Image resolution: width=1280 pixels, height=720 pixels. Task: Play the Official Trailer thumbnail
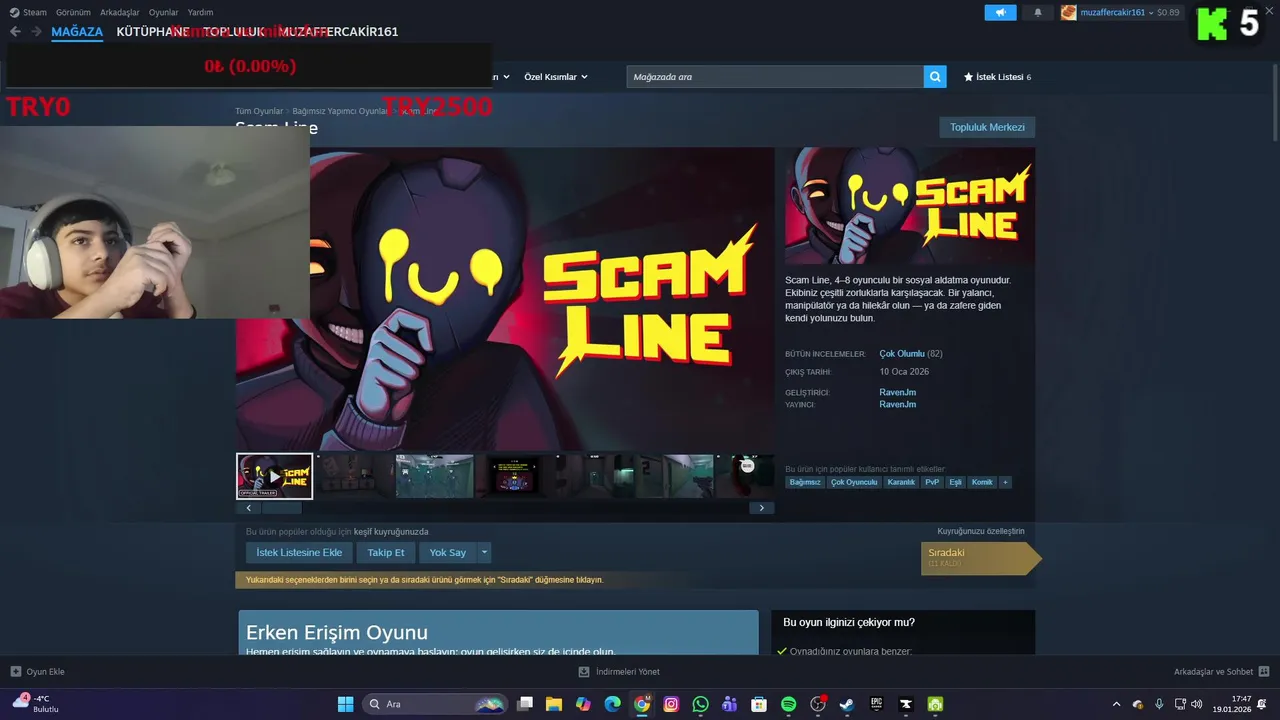pos(275,476)
